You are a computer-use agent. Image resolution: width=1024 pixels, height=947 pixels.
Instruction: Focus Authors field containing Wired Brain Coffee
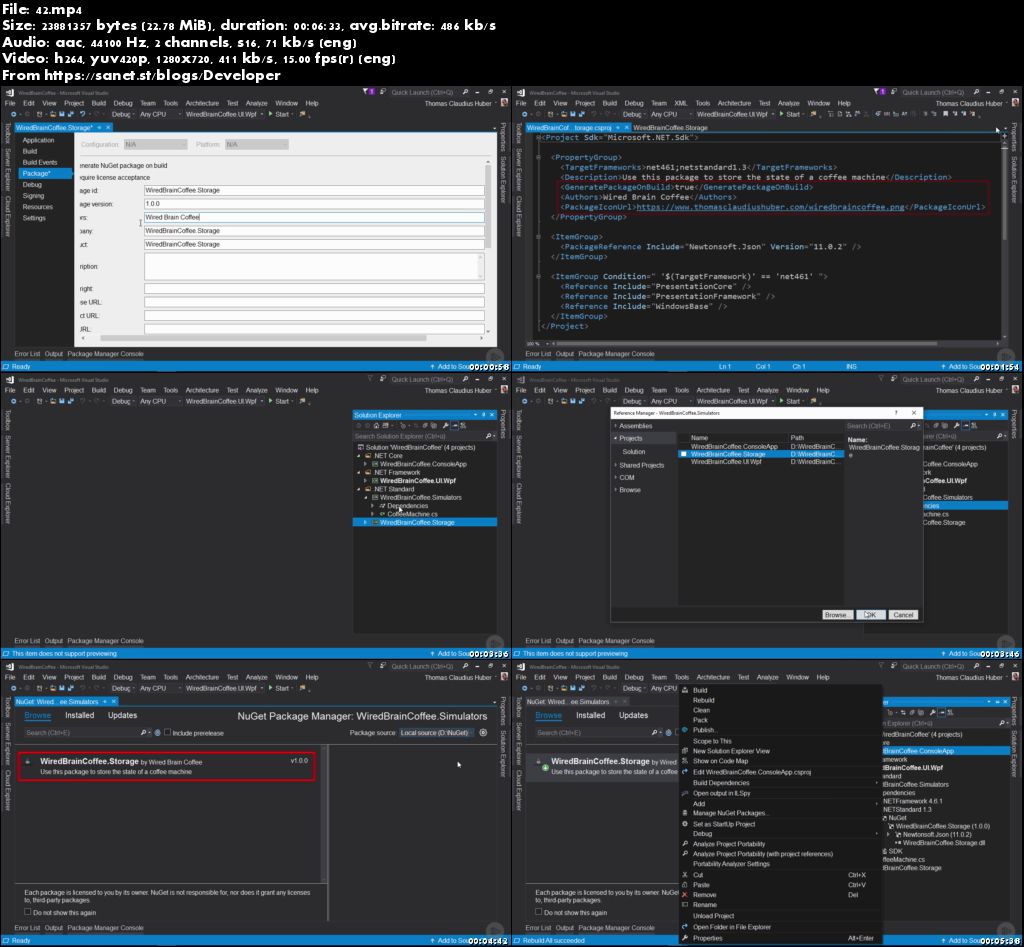coord(314,217)
